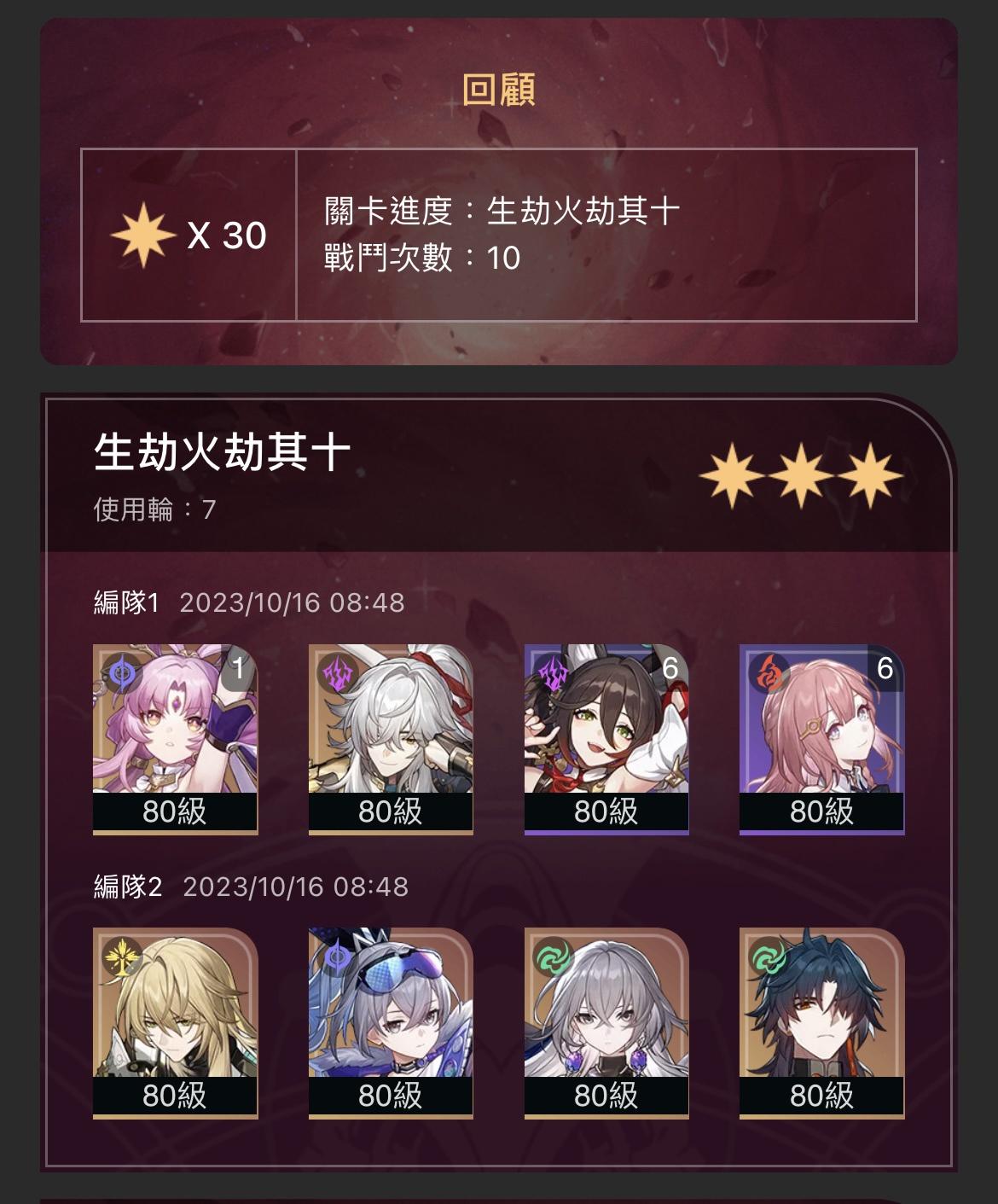This screenshot has width=998, height=1204.
Task: Select the pink-haired Asta portrait
Action: point(821,739)
